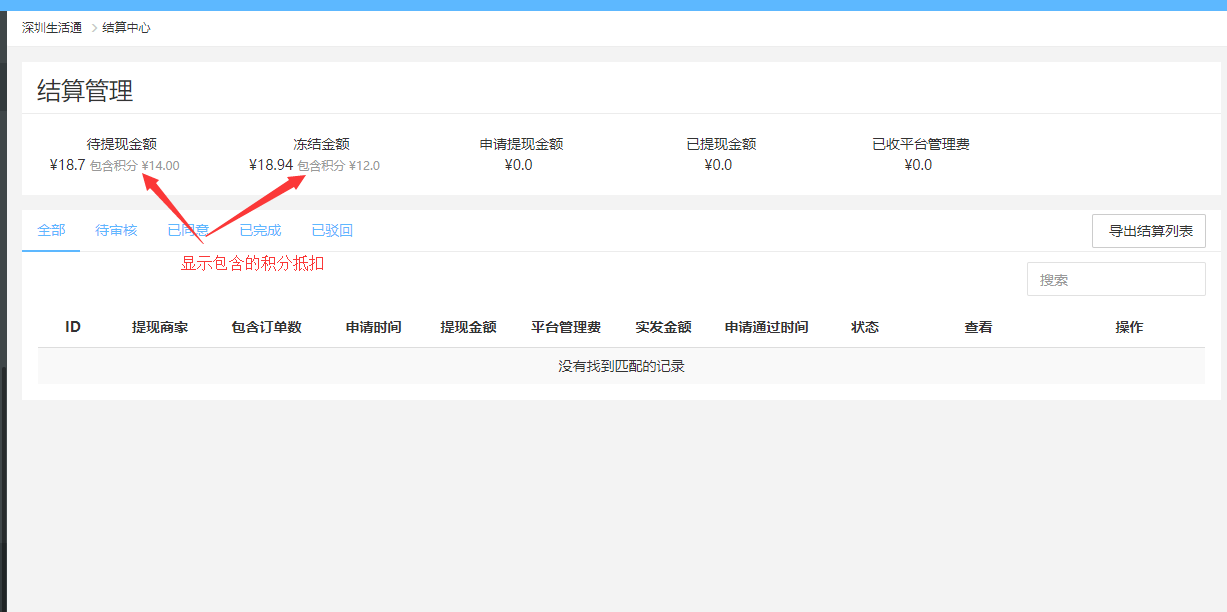Click the 操作 column header
The width and height of the screenshot is (1227, 612).
coord(1128,326)
